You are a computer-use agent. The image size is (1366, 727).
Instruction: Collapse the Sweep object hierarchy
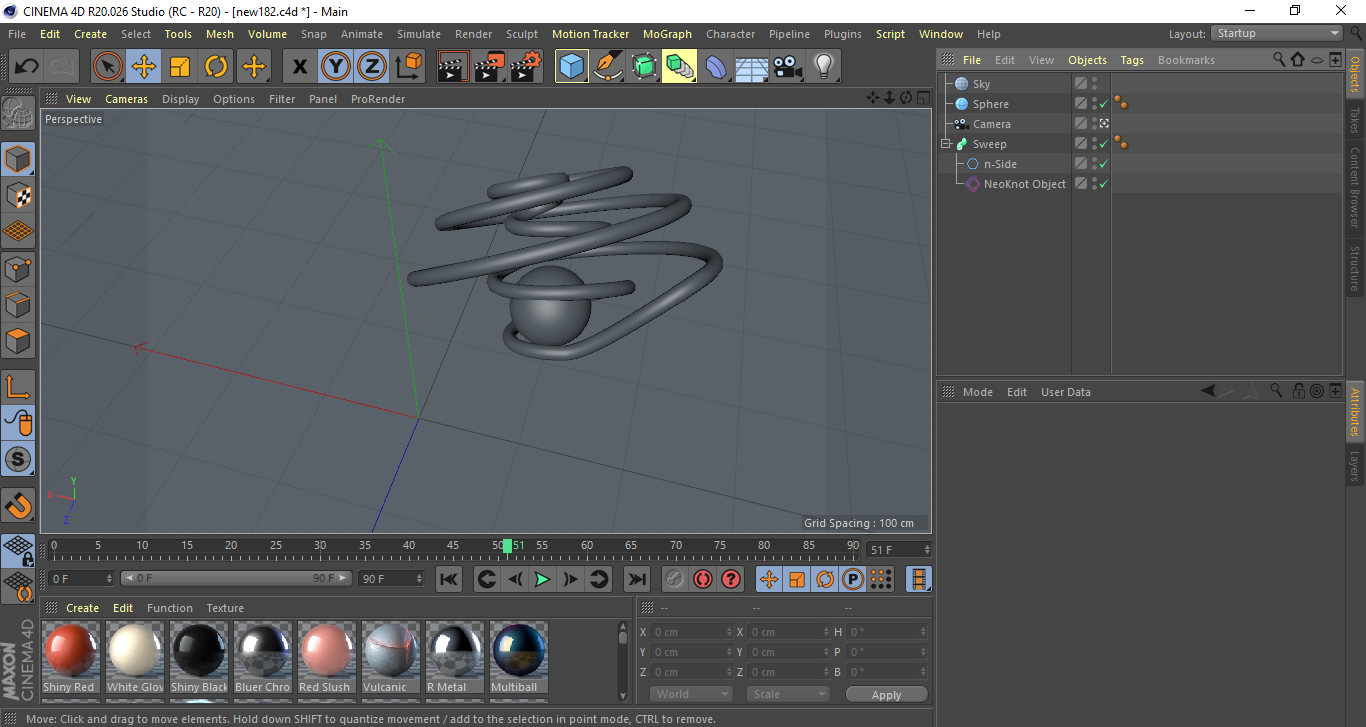click(946, 144)
